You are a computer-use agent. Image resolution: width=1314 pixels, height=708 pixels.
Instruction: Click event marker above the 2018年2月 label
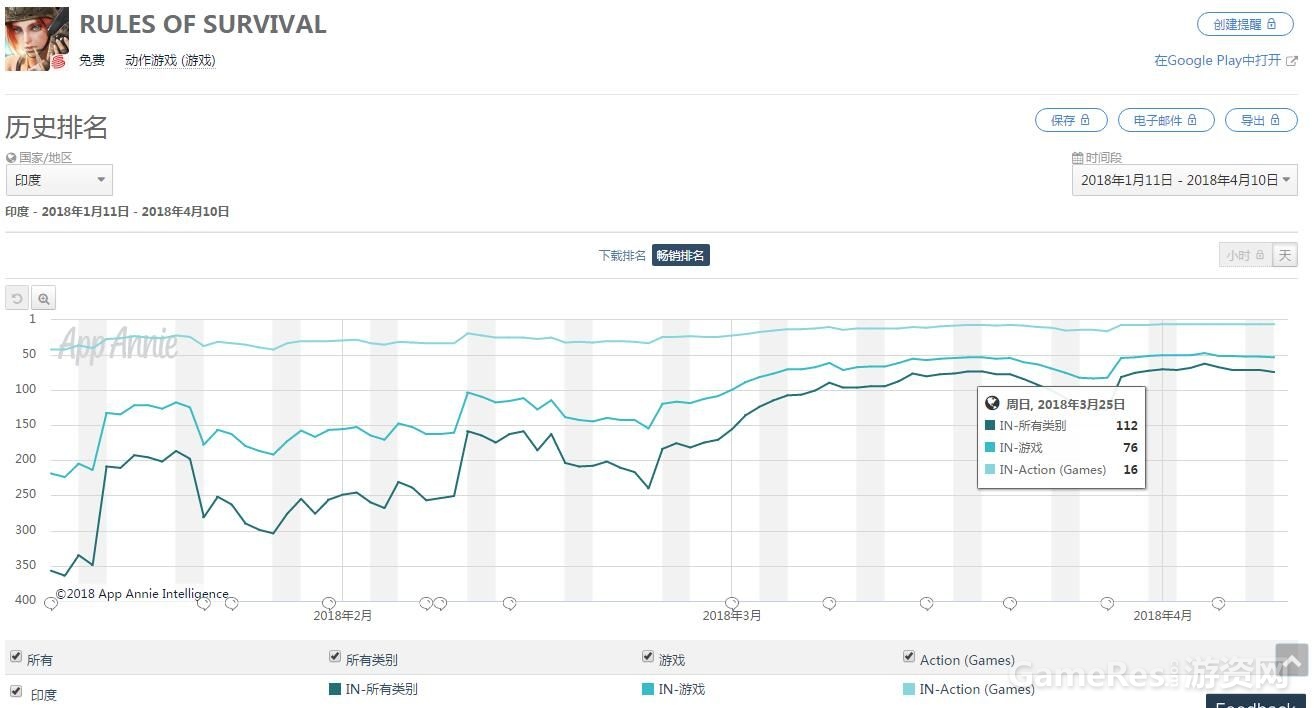[x=329, y=603]
